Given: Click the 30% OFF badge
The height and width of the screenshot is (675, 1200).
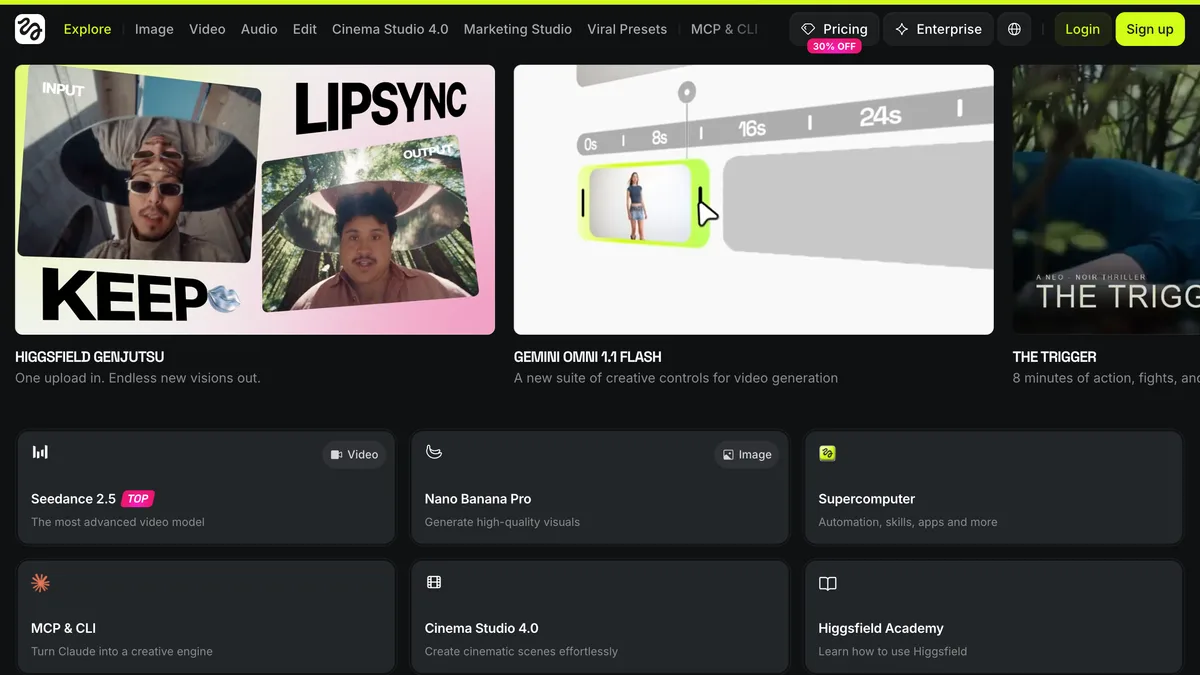Looking at the screenshot, I should 834,47.
